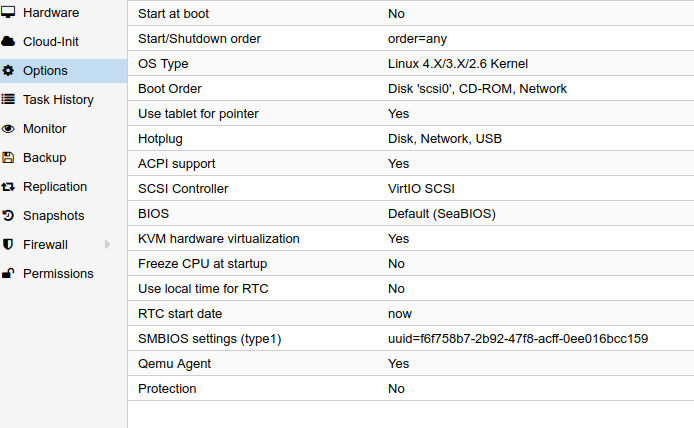The height and width of the screenshot is (428, 694).
Task: Click the Task History list icon
Action: [x=8, y=99]
